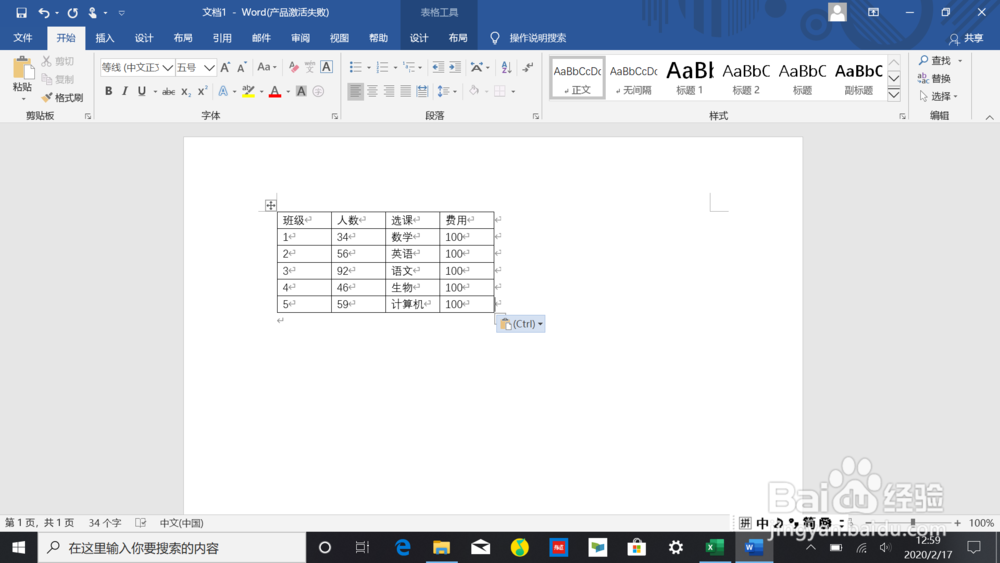Screen dimensions: 1000x563
Task: Click the character shading icon
Action: point(301,91)
